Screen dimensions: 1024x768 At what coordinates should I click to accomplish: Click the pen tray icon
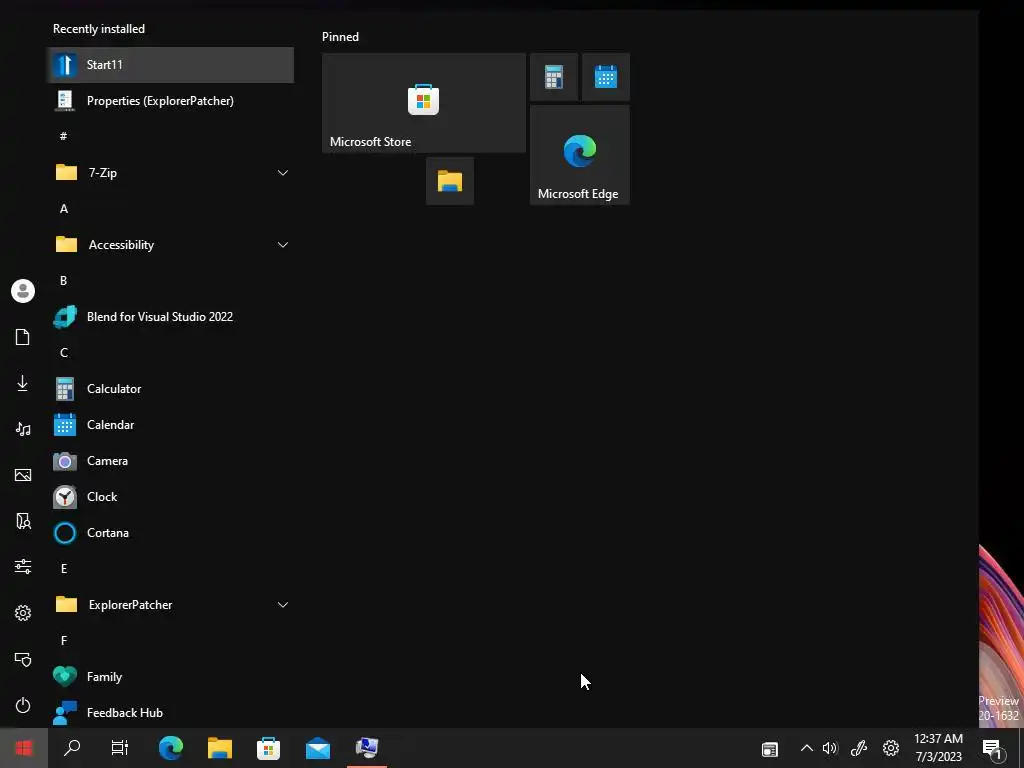tap(859, 748)
